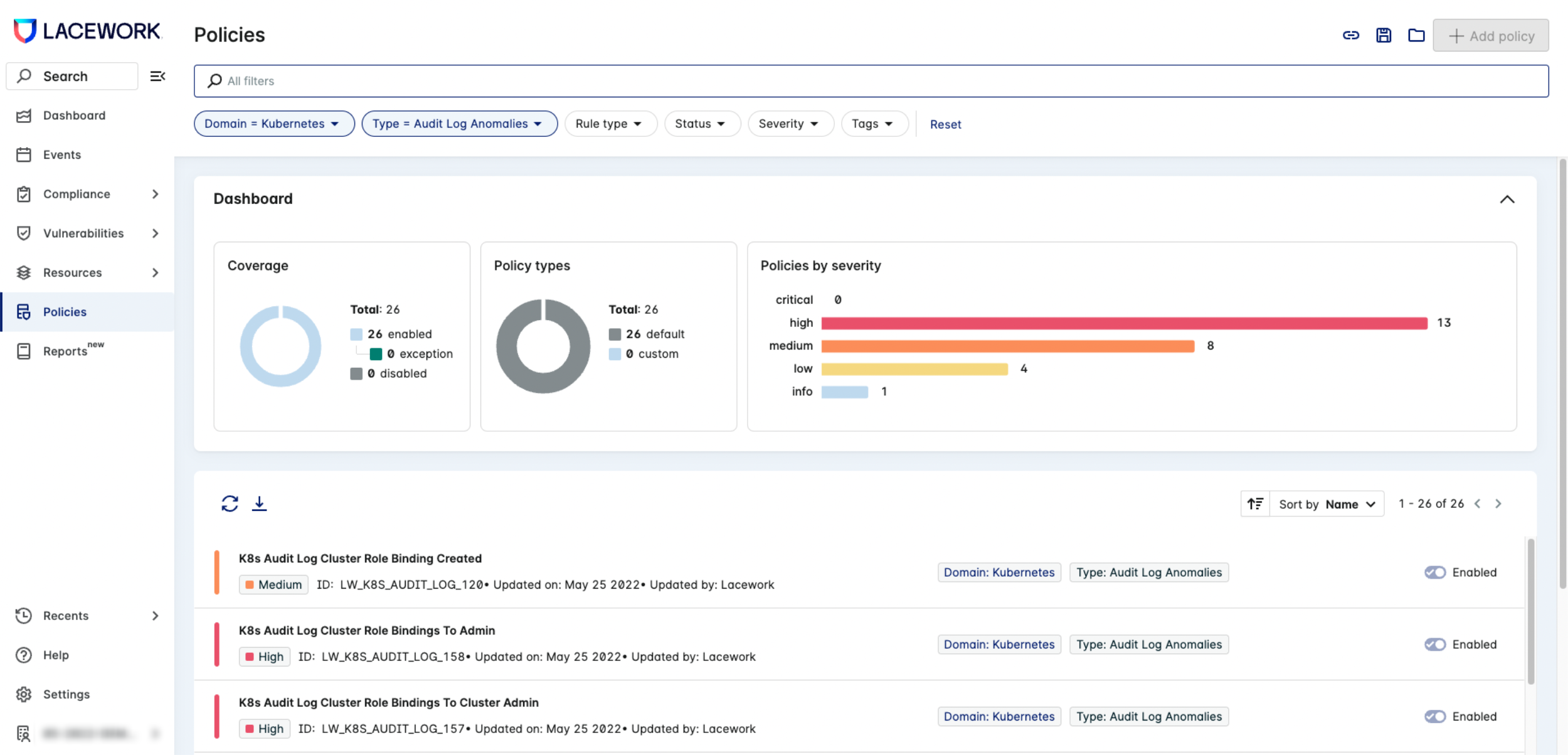Toggle Role Bindings To Cluster Admin policy
Image resolution: width=1568 pixels, height=755 pixels.
pos(1434,717)
